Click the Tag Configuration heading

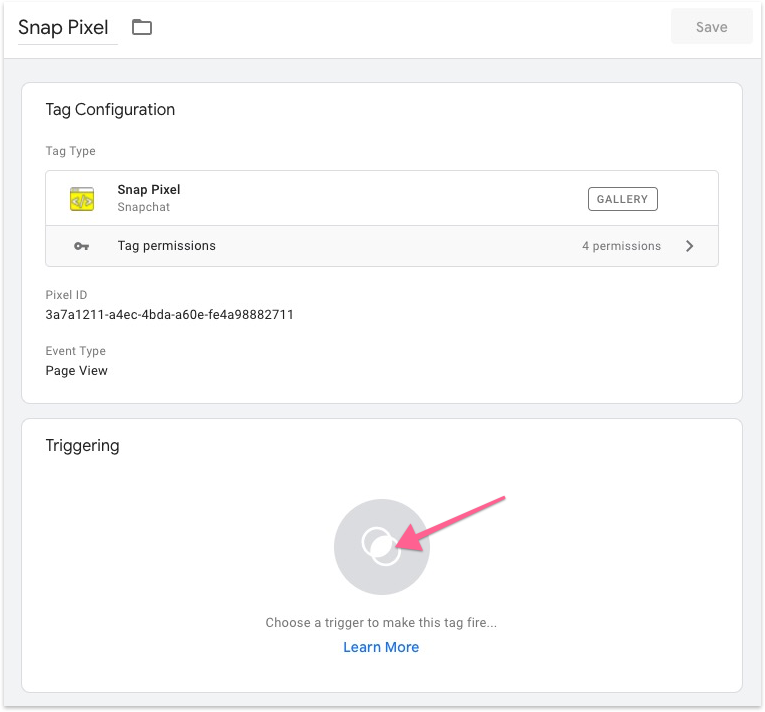click(x=110, y=110)
